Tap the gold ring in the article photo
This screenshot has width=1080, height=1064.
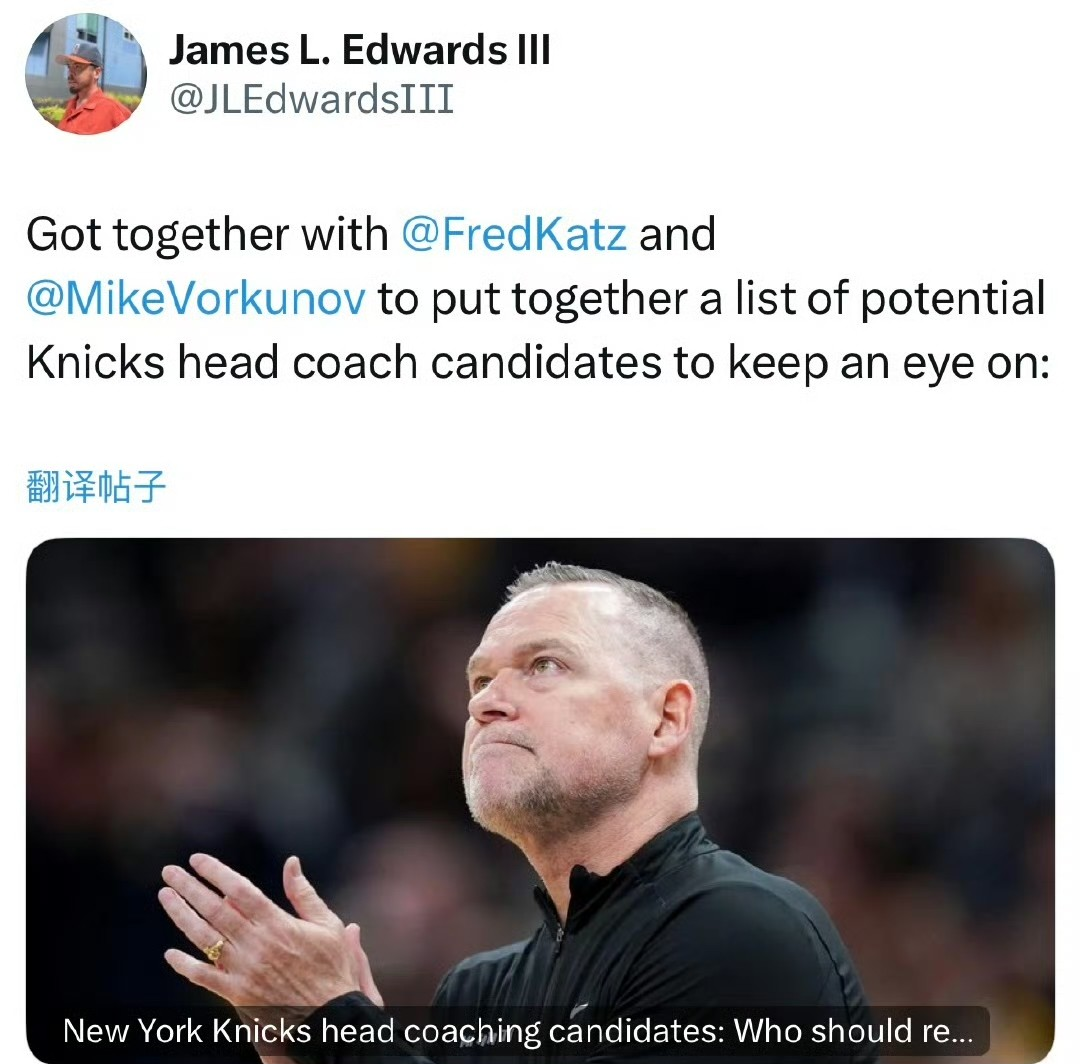(214, 950)
